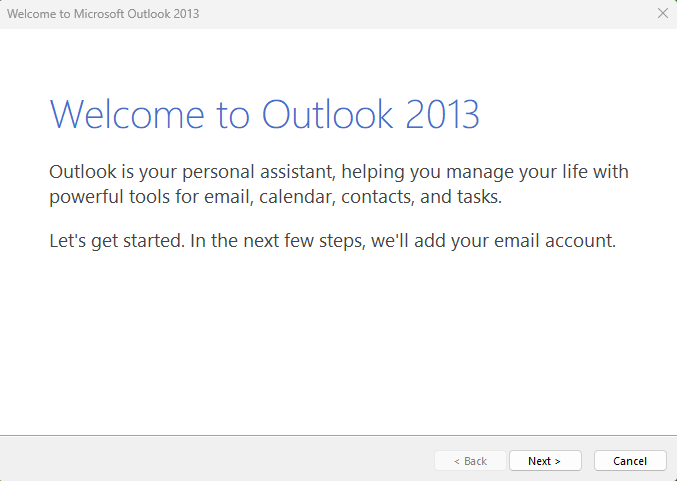Close the Welcome to Outlook dialog
The width and height of the screenshot is (677, 481).
[x=662, y=13]
